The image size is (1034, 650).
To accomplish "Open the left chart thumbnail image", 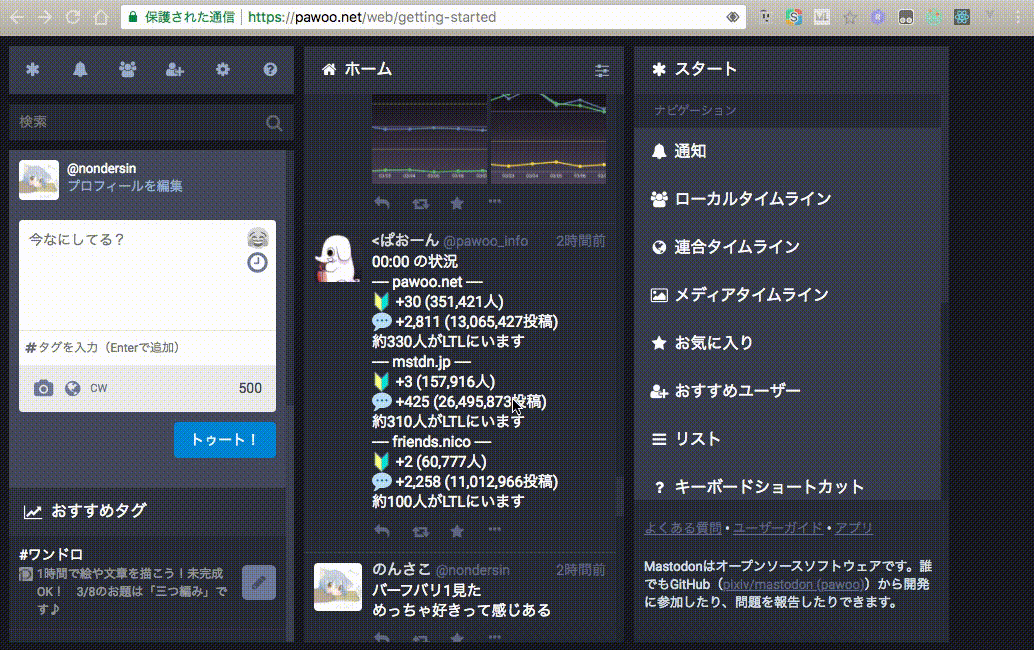I will click(429, 138).
